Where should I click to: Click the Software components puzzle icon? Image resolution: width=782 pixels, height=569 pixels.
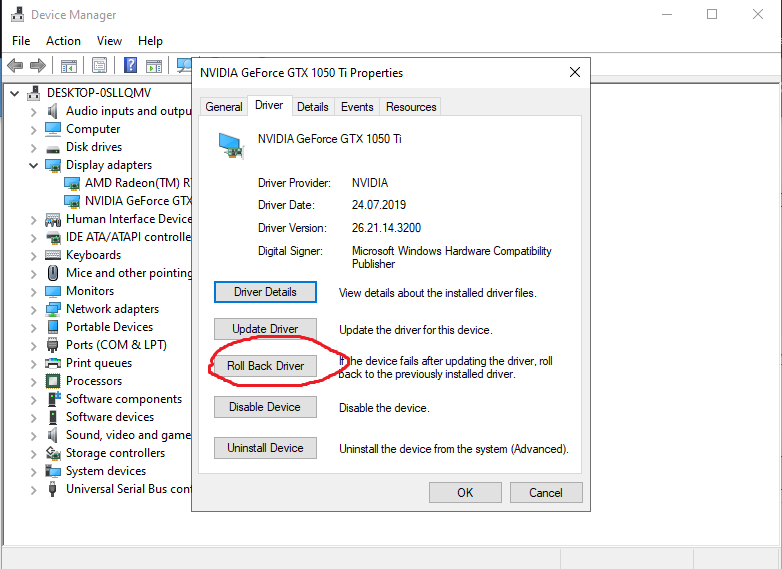point(53,398)
